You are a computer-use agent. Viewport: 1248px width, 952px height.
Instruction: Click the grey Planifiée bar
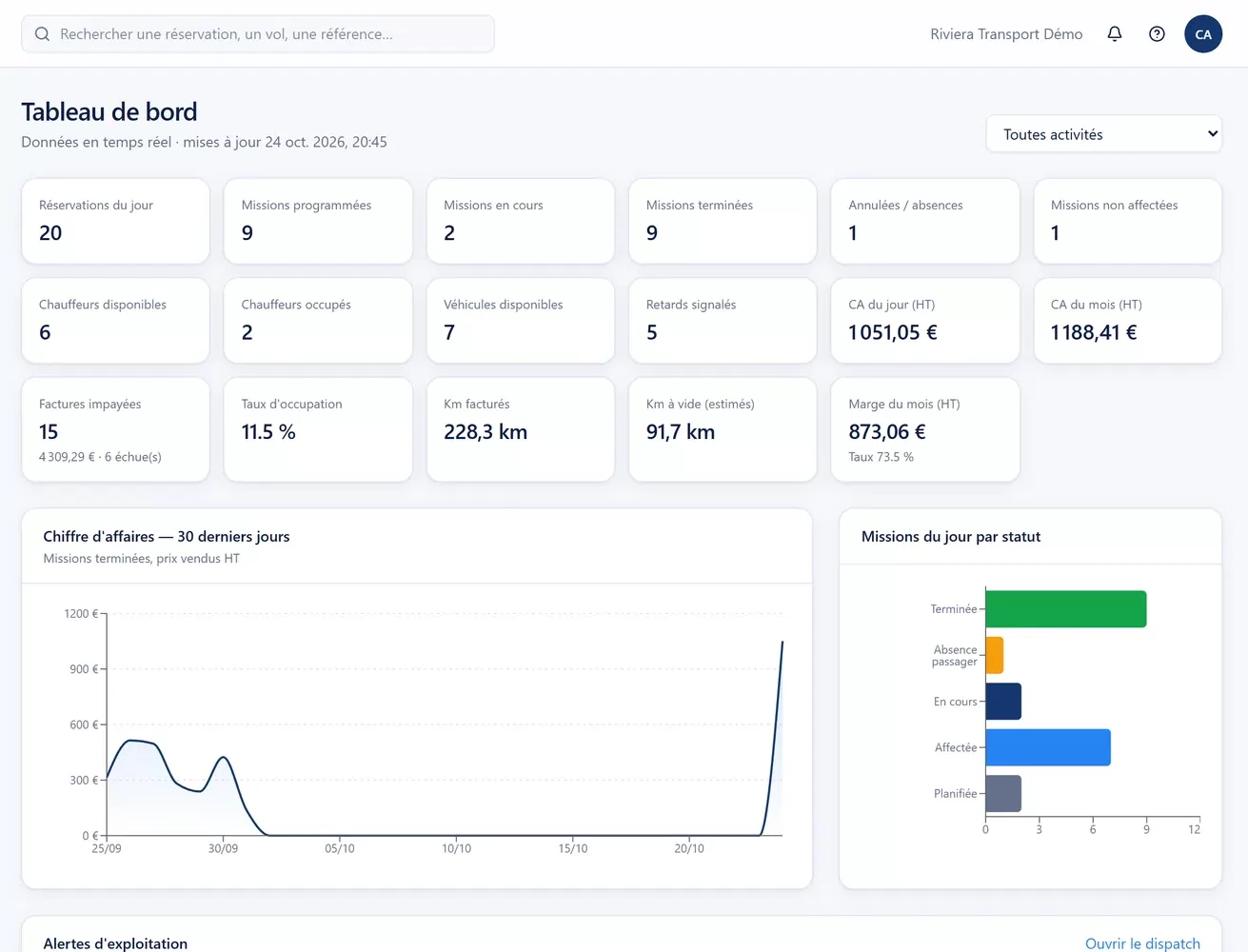tap(1003, 794)
